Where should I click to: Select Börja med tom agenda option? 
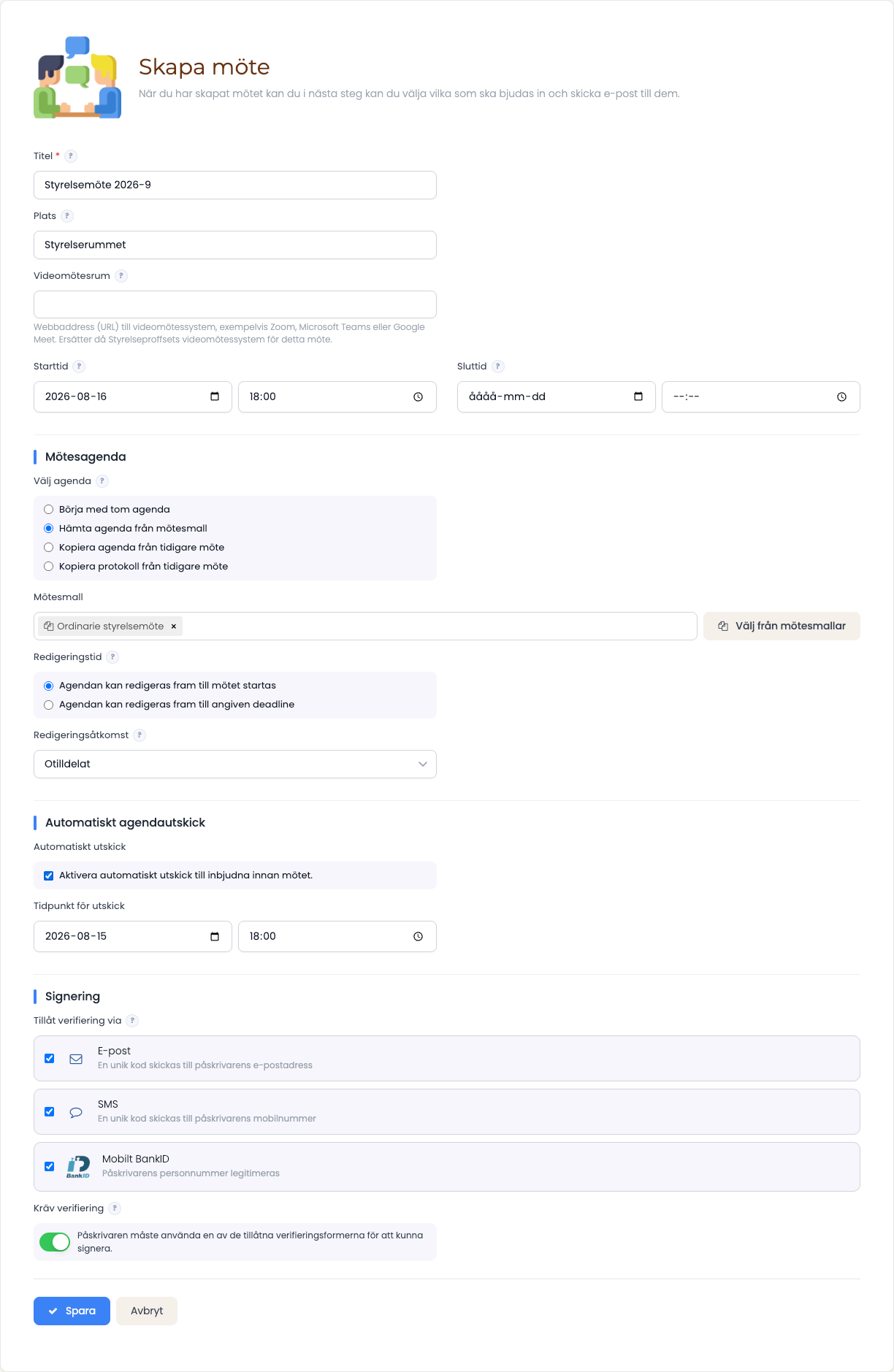click(x=49, y=510)
